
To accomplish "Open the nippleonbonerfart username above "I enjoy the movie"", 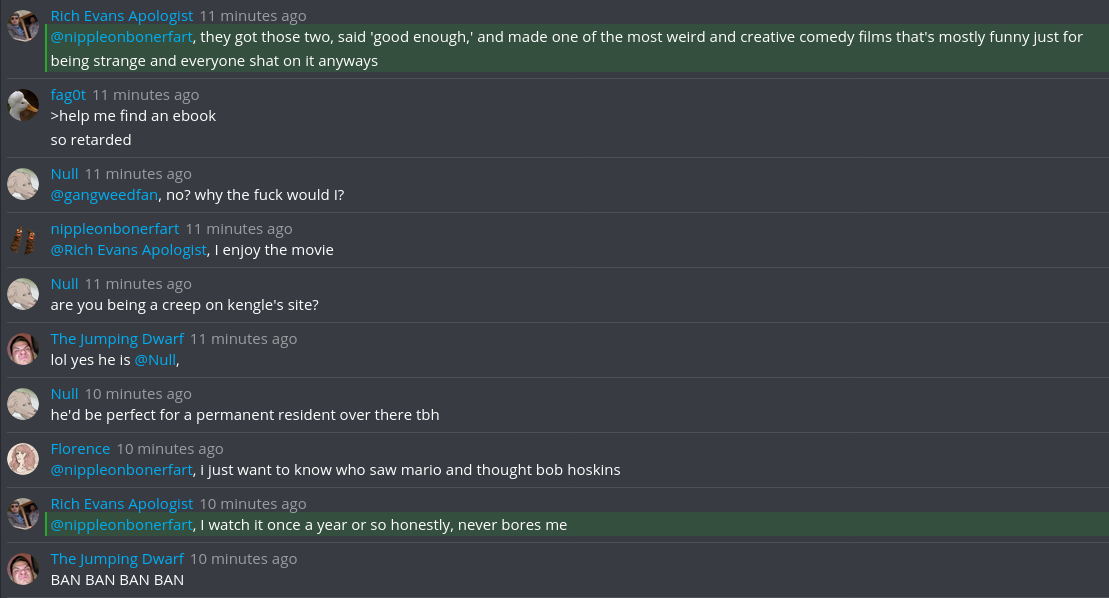I will [114, 229].
